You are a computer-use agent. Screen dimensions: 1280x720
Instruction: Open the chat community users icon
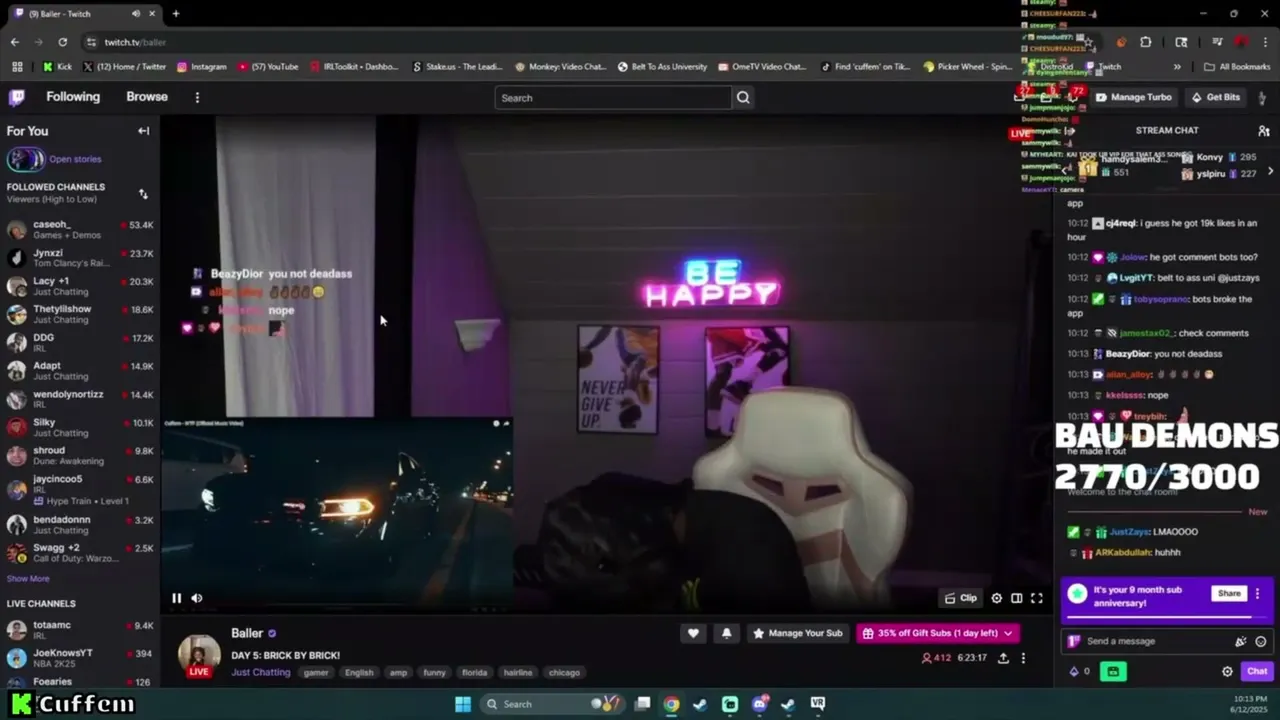(1264, 131)
